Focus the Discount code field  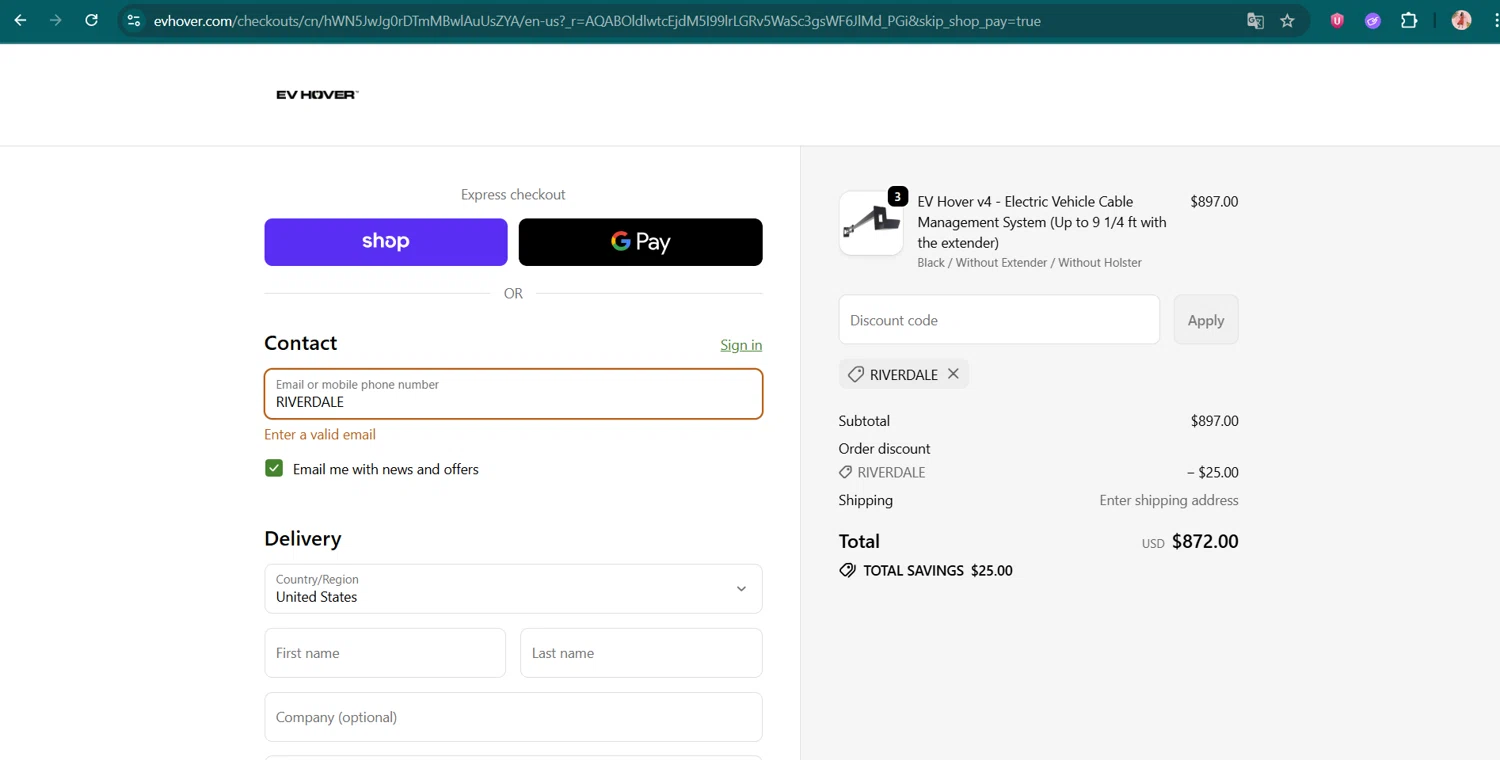(999, 320)
